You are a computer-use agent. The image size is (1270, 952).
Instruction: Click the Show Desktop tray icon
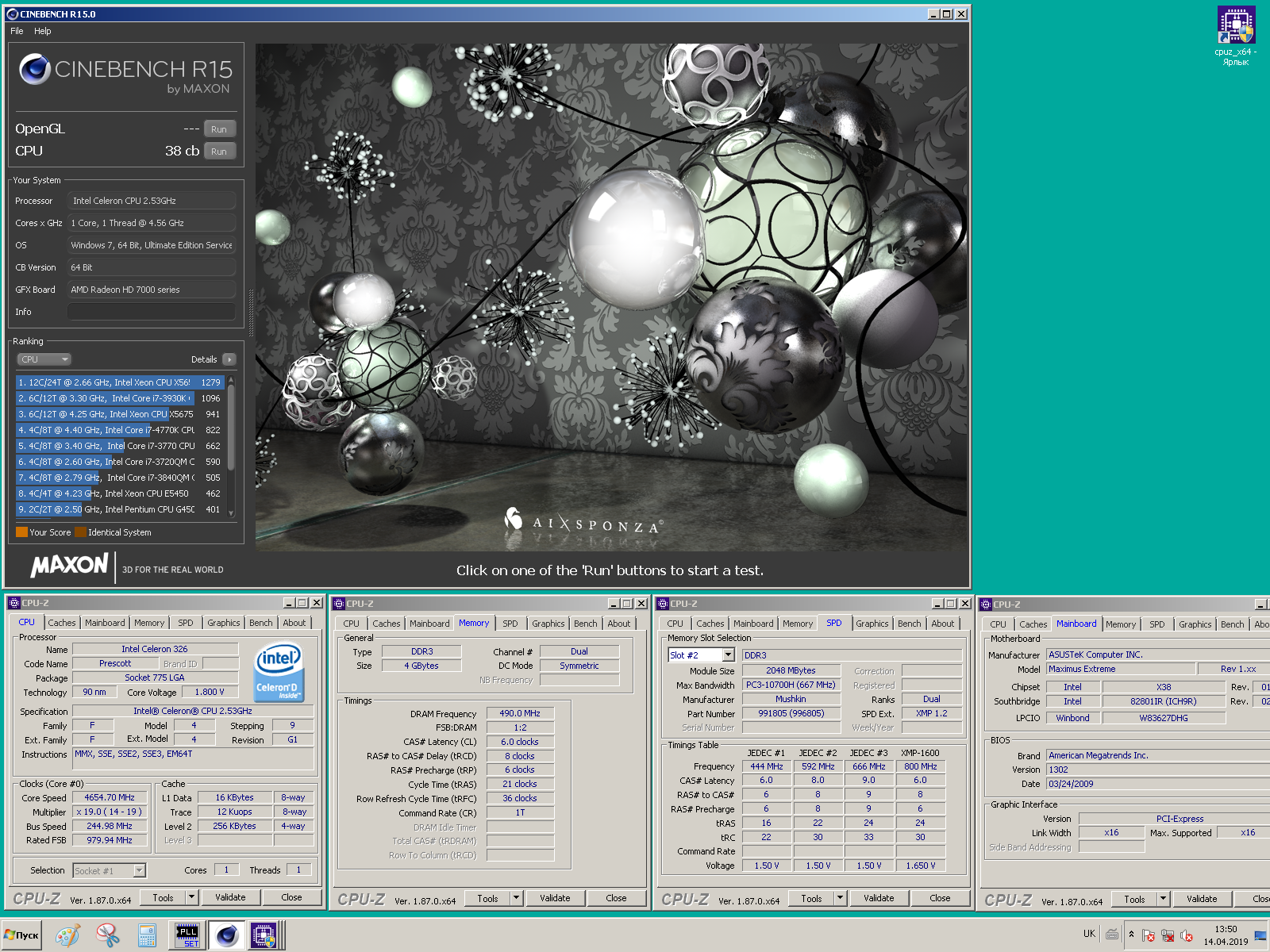(1260, 935)
